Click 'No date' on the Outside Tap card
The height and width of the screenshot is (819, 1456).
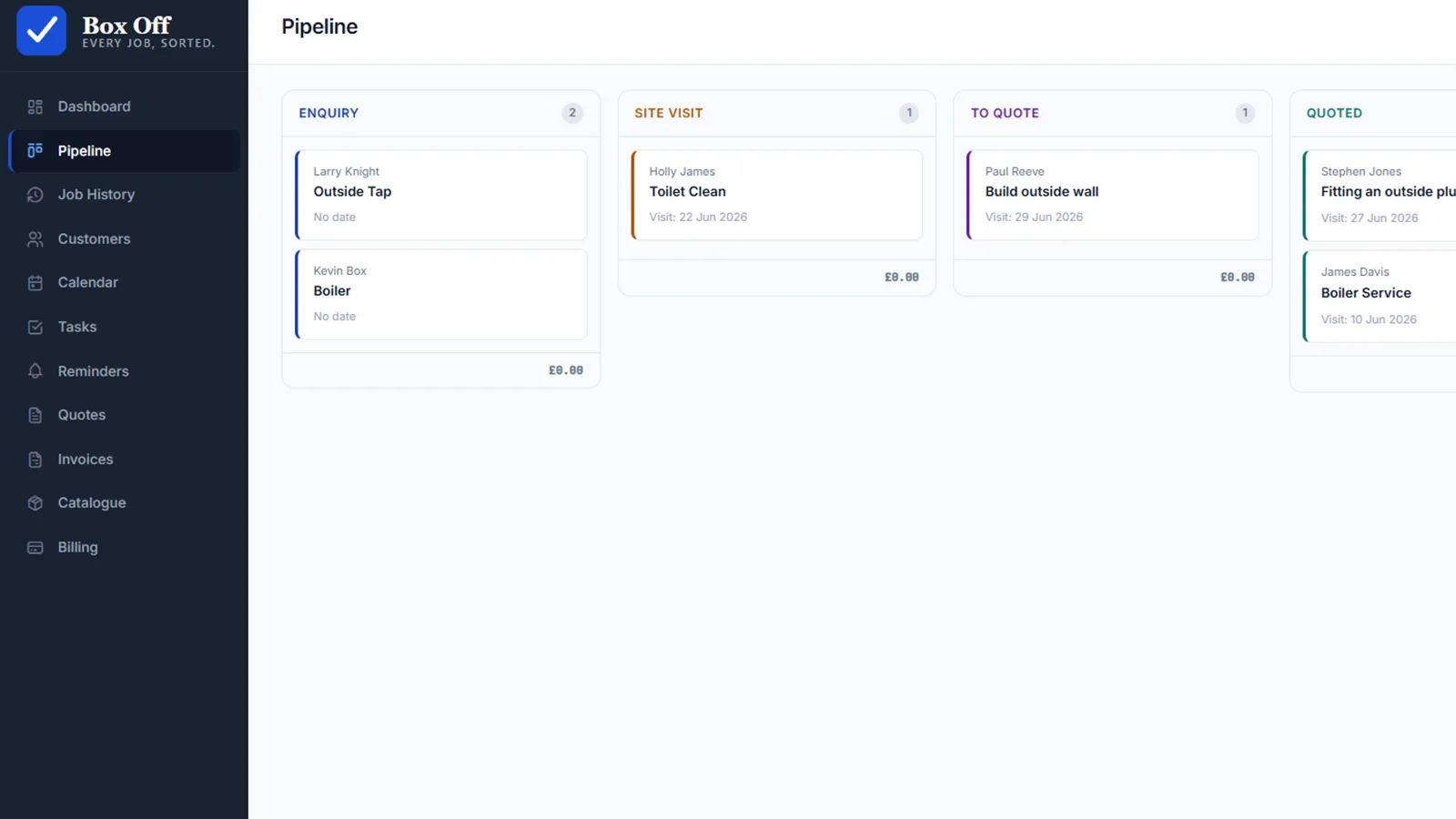(x=335, y=217)
